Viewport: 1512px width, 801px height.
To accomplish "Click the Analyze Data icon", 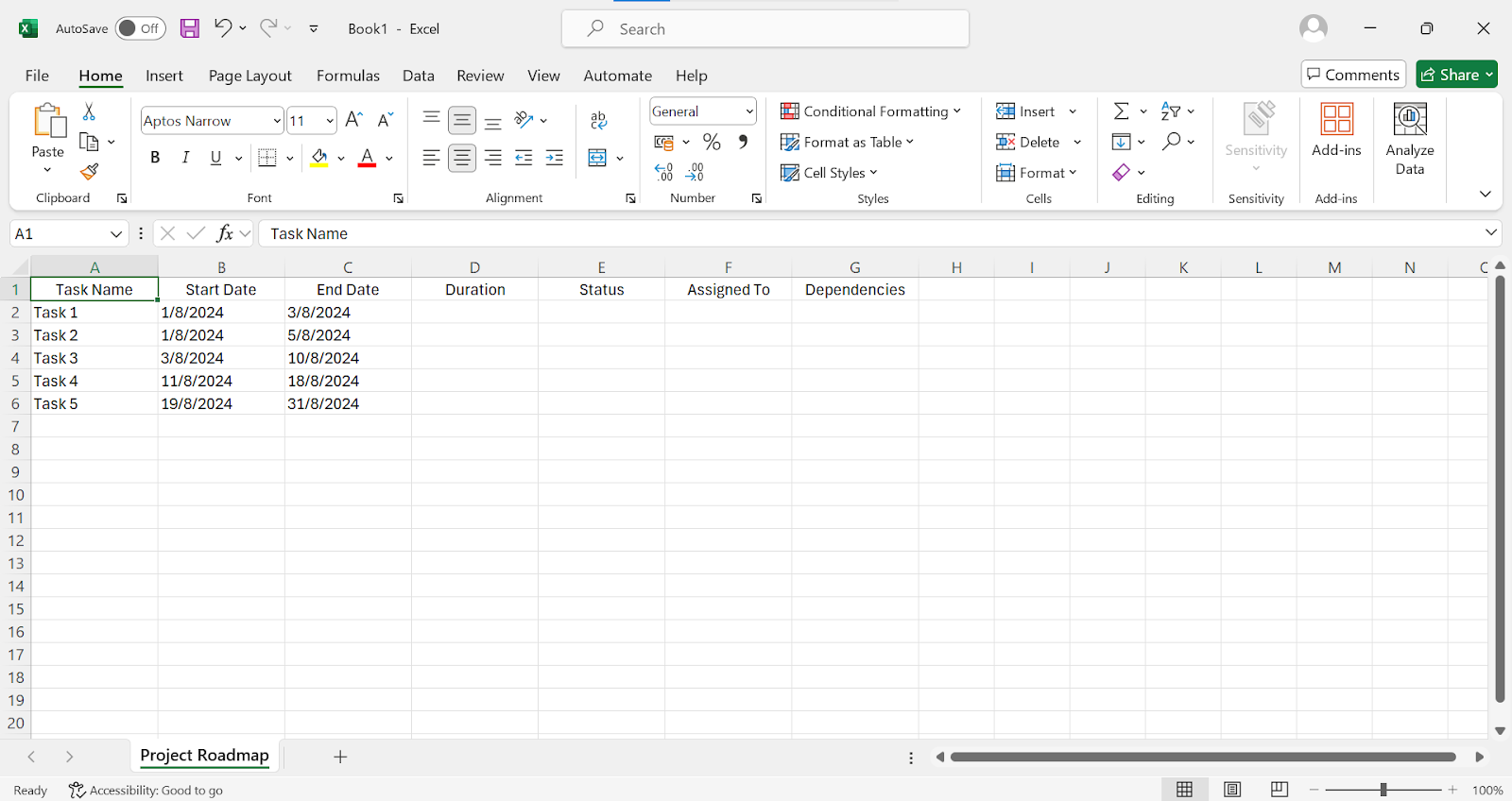I will point(1410,138).
